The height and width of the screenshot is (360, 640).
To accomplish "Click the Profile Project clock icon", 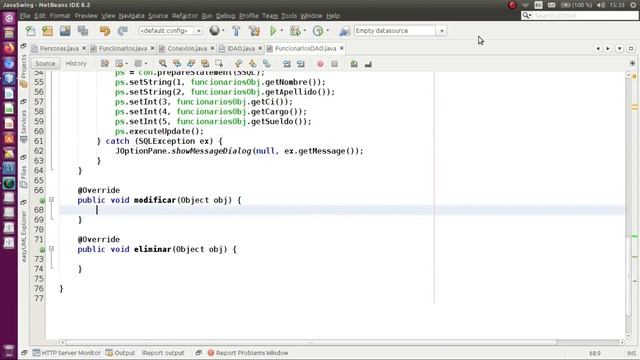I will 318,31.
